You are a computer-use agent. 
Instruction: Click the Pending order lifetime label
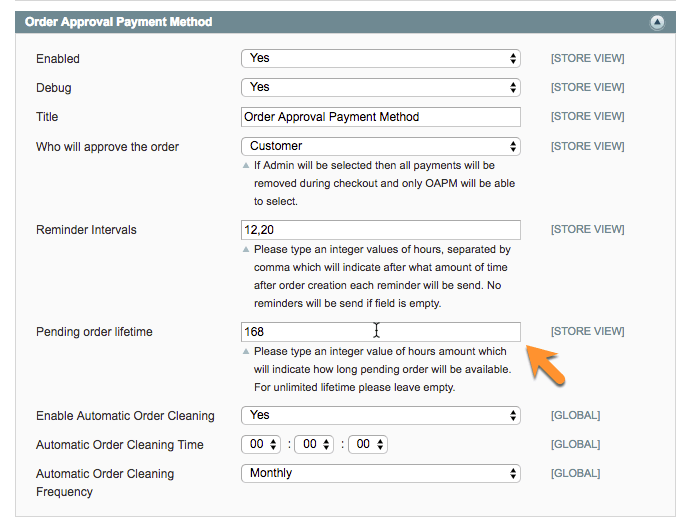click(x=94, y=331)
